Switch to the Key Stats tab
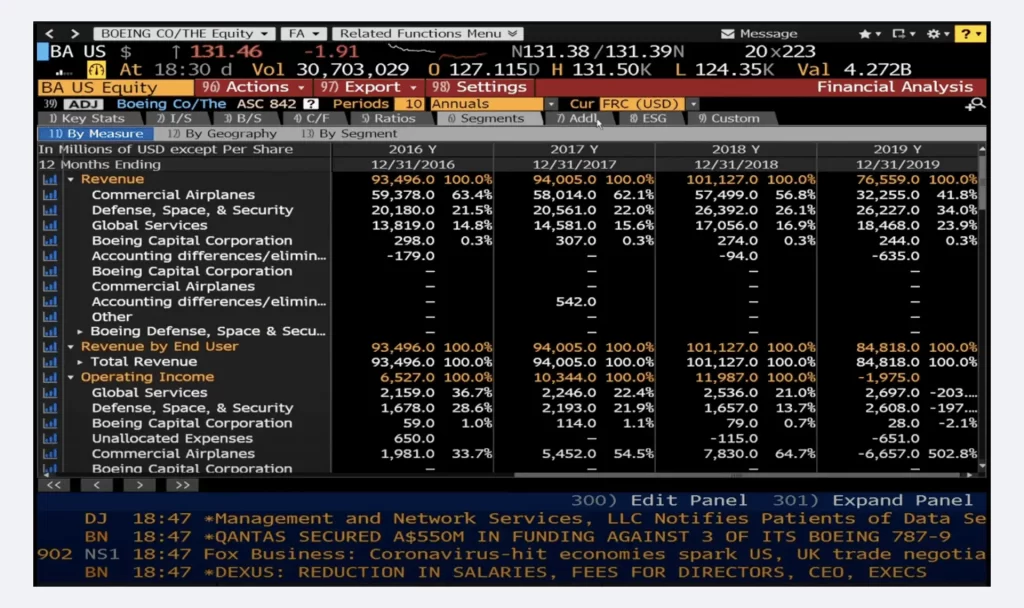1024x608 pixels. point(88,119)
